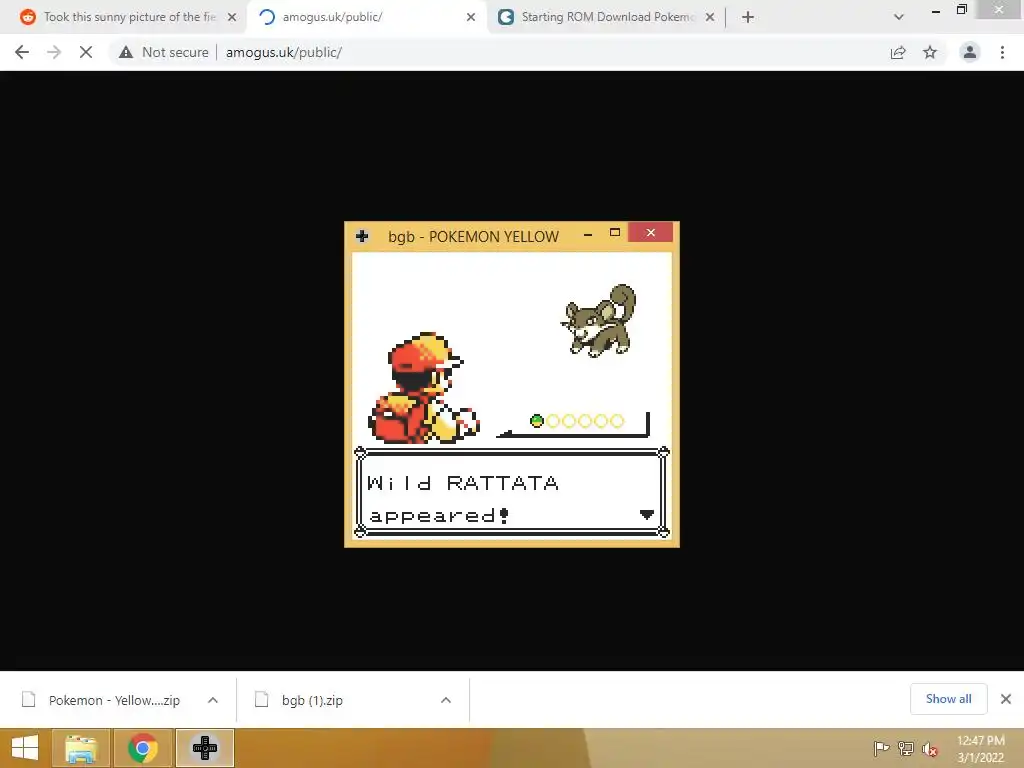The height and width of the screenshot is (768, 1024).
Task: Click the taskbar clock 12:47 PM
Action: point(980,749)
